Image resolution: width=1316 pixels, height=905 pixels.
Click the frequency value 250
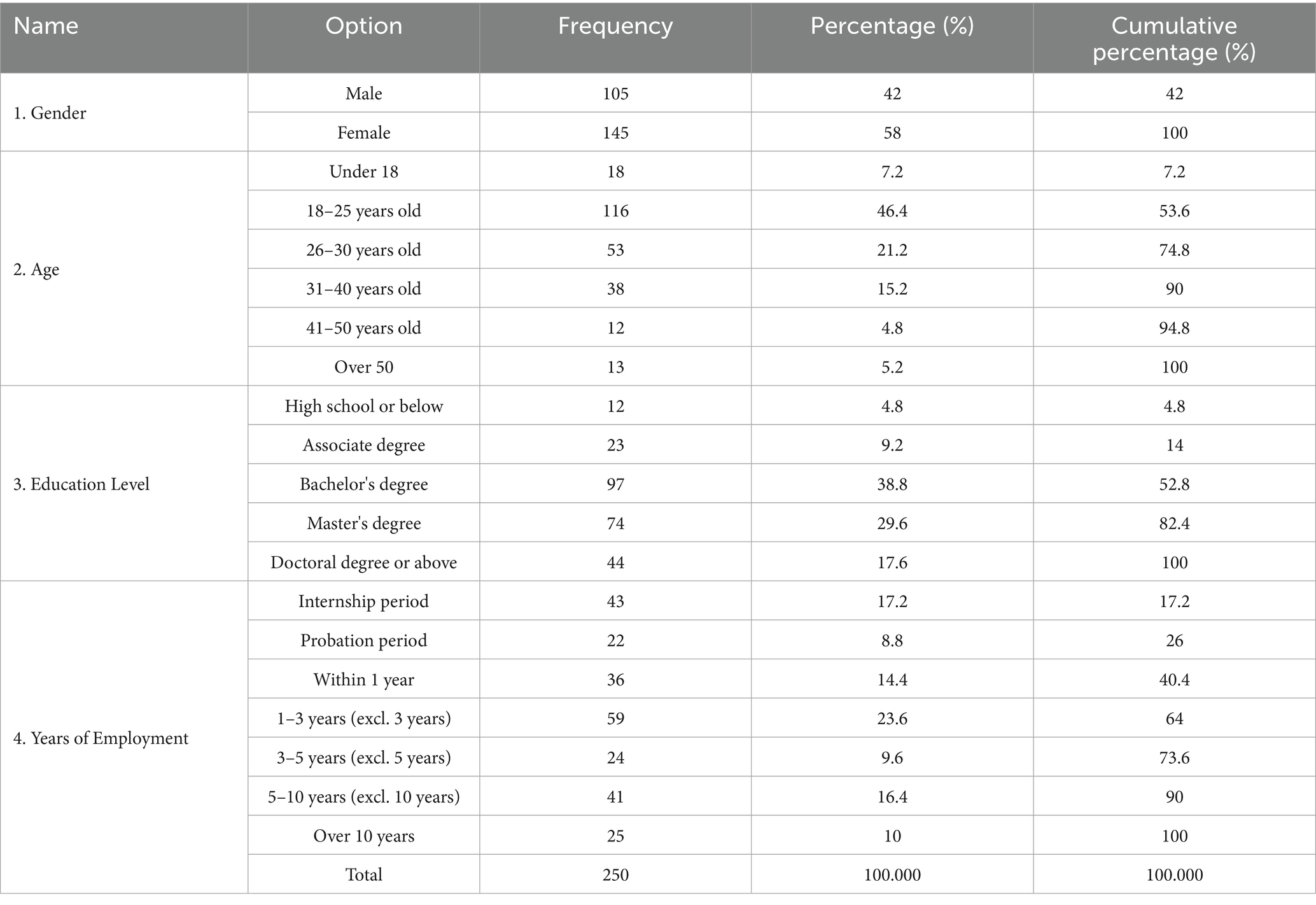coord(615,874)
